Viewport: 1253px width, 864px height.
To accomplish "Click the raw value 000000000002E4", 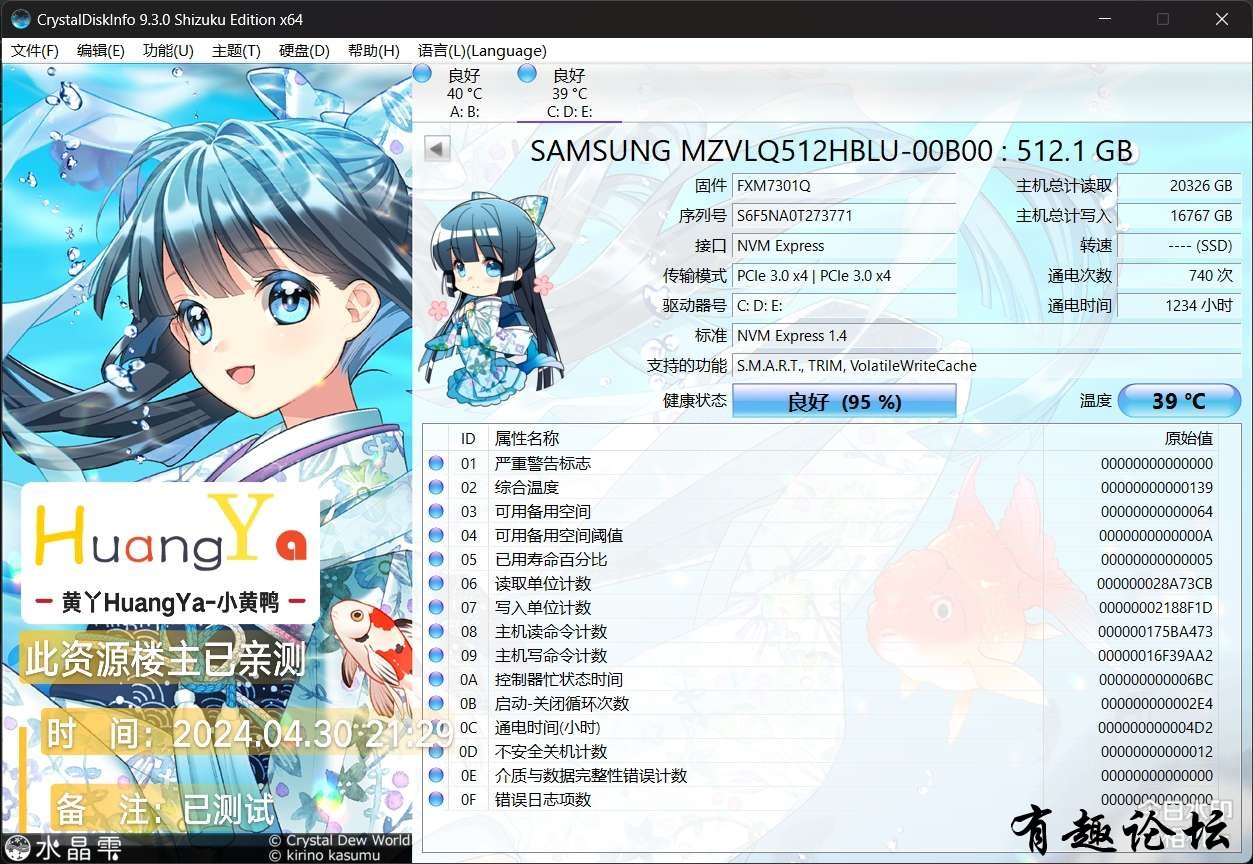I will point(1155,703).
